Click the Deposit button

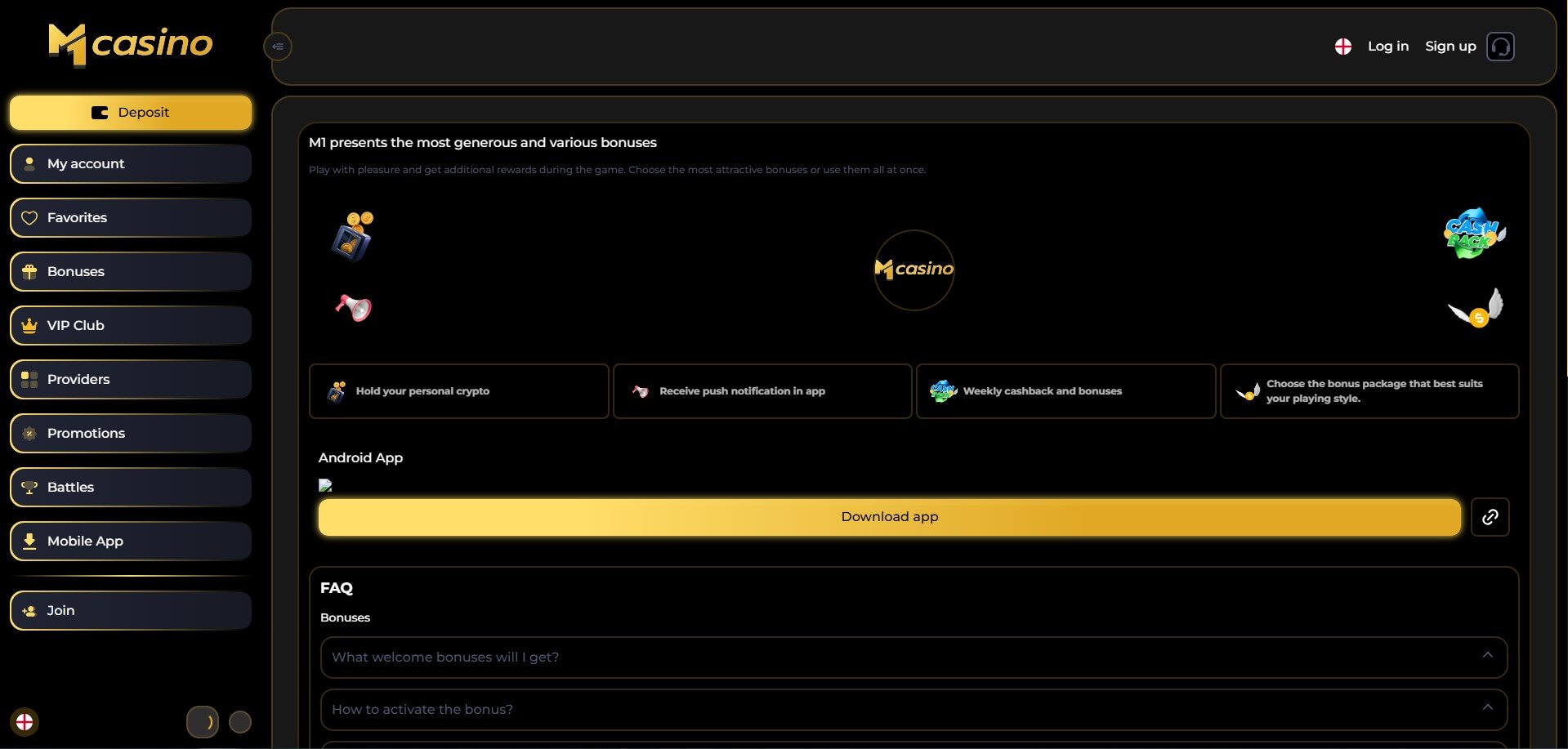click(x=131, y=113)
